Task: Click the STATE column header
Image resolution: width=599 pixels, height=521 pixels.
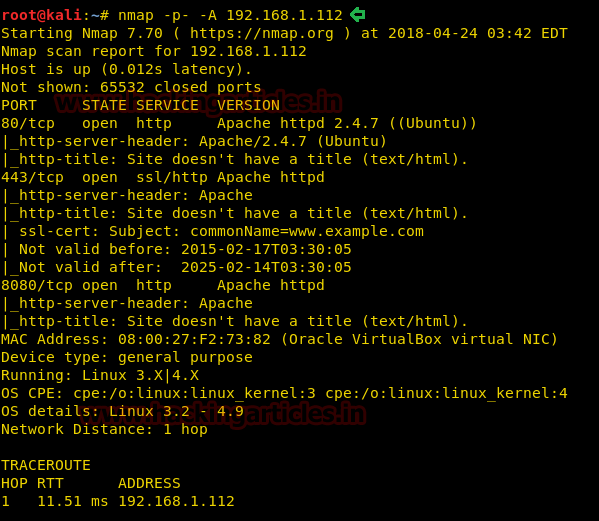Action: coord(104,105)
